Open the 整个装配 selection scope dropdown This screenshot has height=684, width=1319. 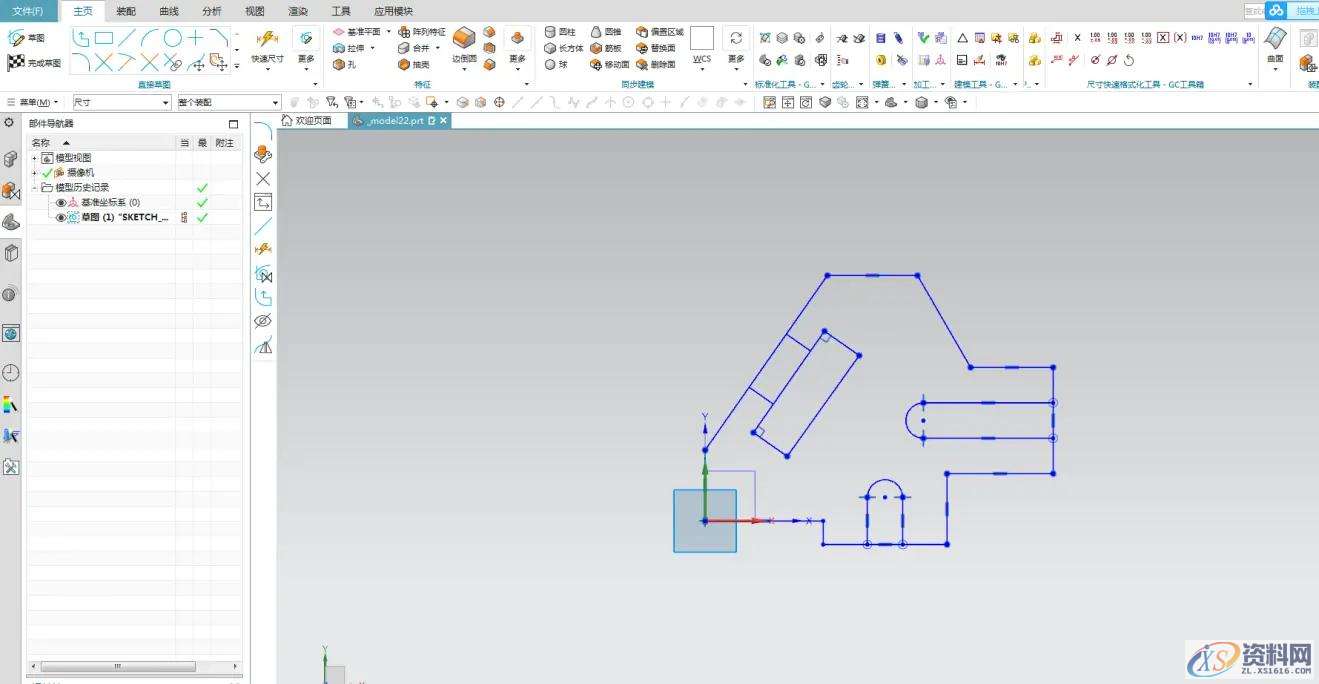(229, 102)
